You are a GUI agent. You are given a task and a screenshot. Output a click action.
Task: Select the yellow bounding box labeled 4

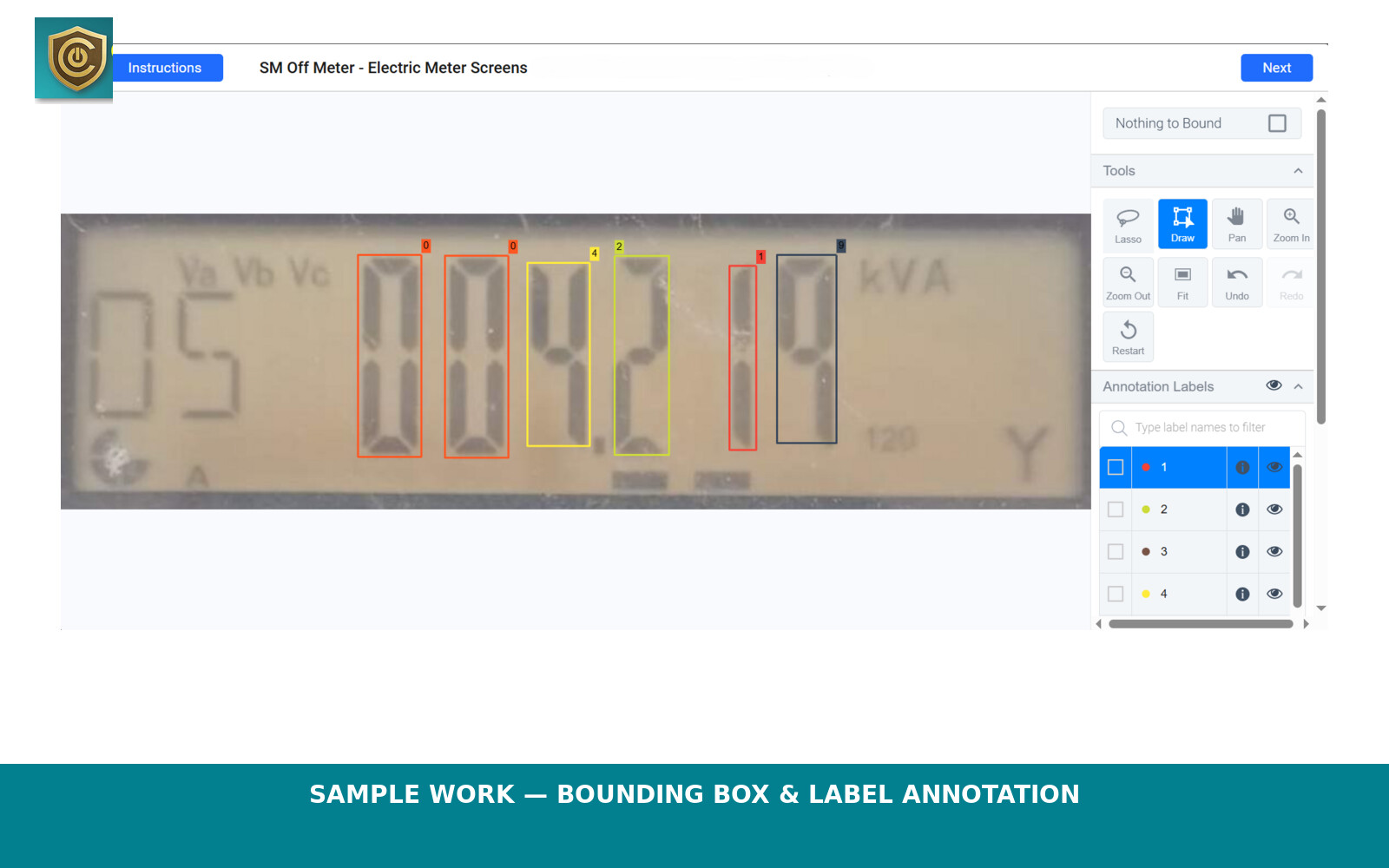[558, 354]
